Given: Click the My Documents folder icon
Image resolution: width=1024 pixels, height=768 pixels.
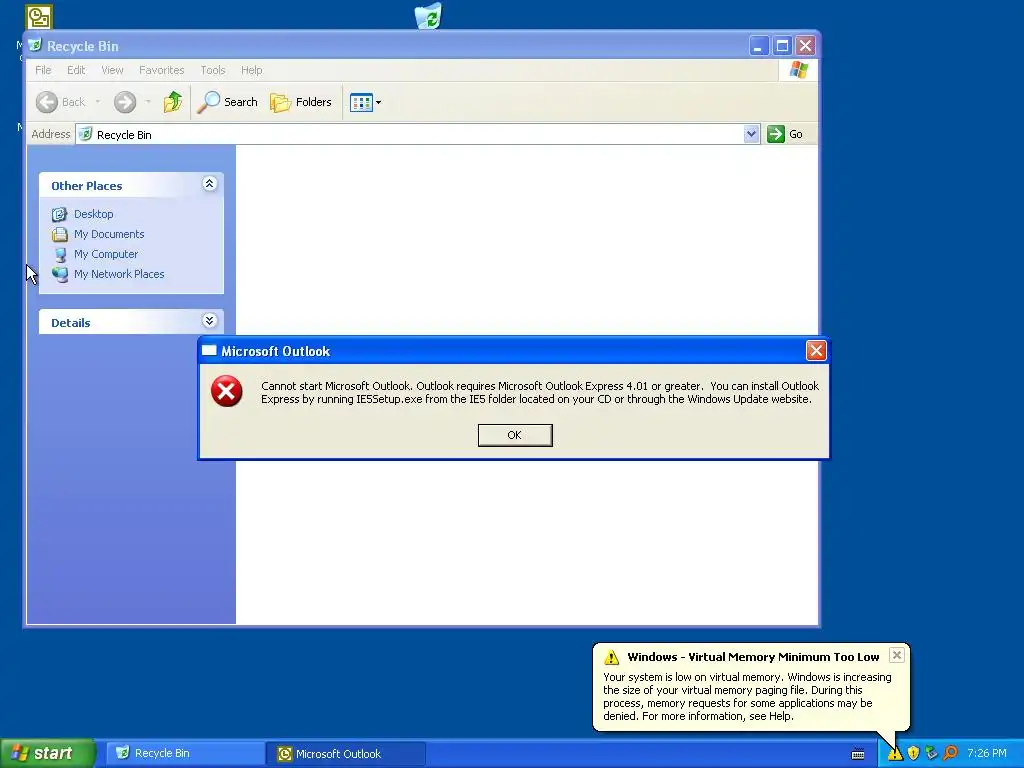Looking at the screenshot, I should tap(59, 234).
